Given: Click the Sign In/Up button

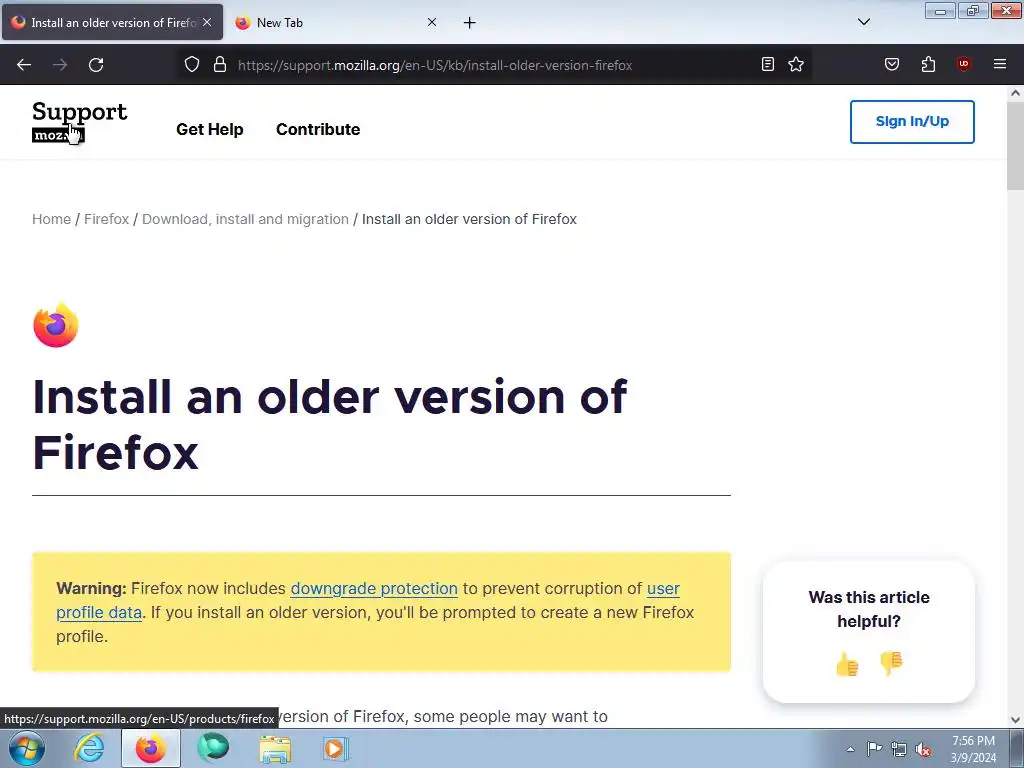Looking at the screenshot, I should click(x=912, y=121).
